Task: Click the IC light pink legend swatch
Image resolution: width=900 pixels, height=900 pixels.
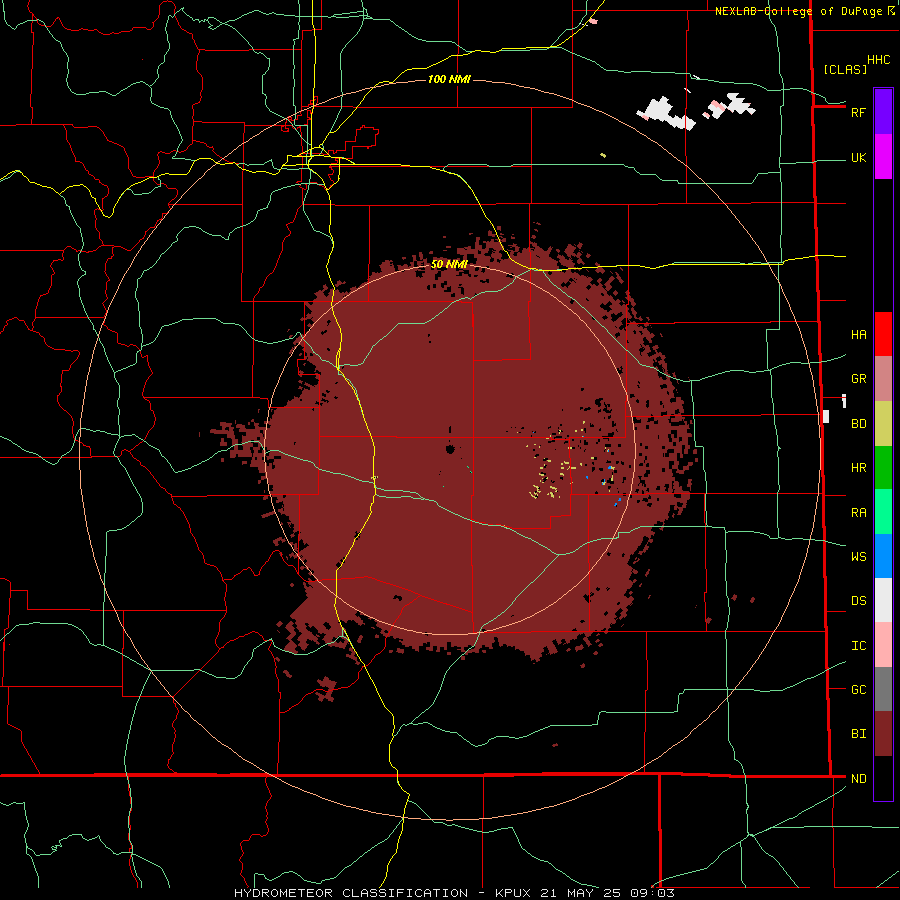Action: [883, 645]
